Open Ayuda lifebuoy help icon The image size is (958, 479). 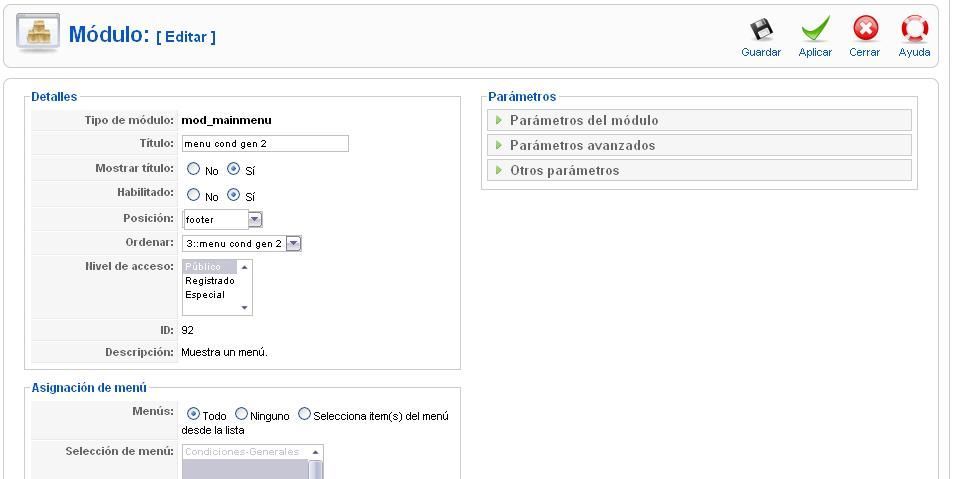914,29
